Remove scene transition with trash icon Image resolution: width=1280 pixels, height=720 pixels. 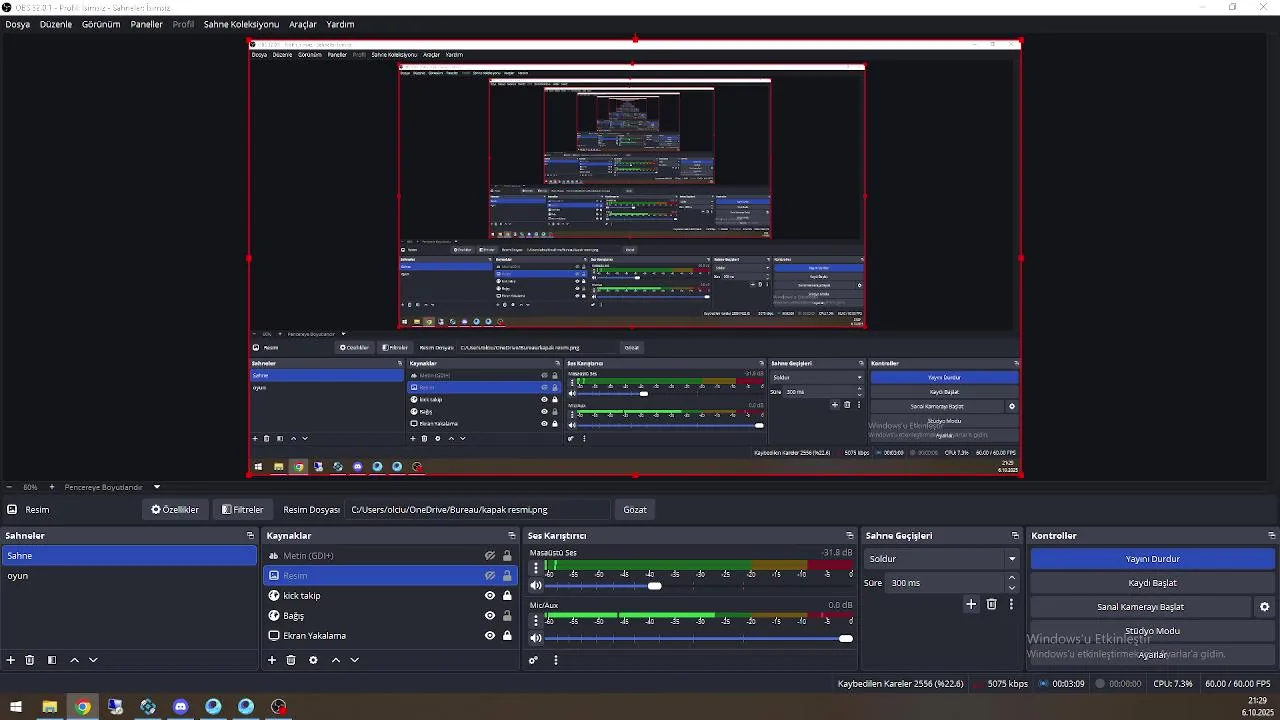pyautogui.click(x=992, y=604)
